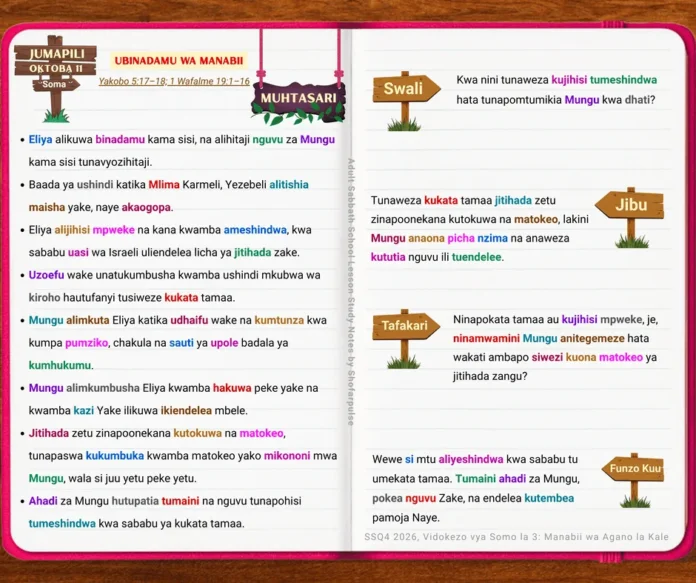Click the red word "Jitihada" starting a bullet
The width and height of the screenshot is (696, 583).
point(49,433)
